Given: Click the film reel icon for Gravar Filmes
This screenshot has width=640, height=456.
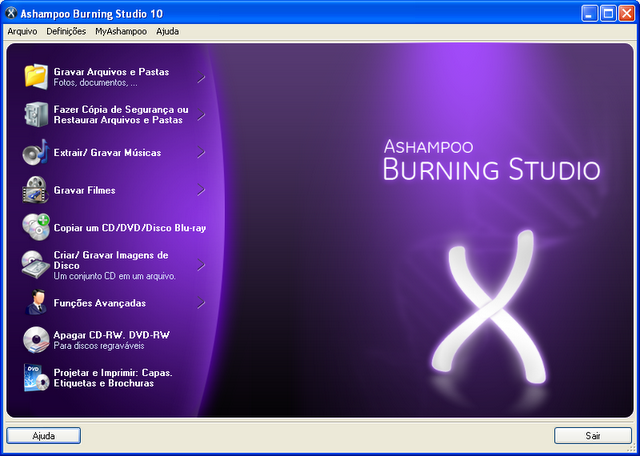Looking at the screenshot, I should point(36,190).
